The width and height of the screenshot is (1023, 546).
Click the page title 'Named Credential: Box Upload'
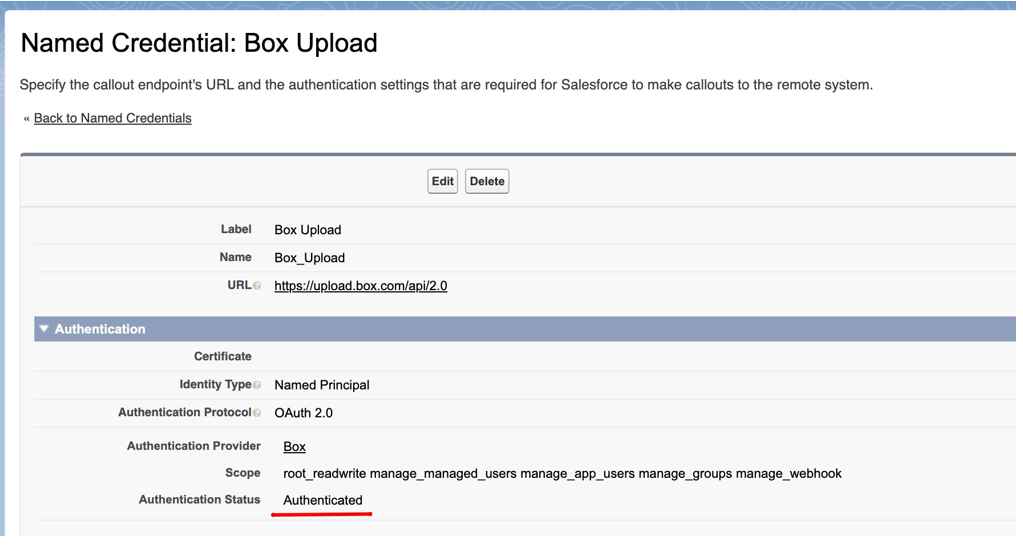[x=199, y=43]
